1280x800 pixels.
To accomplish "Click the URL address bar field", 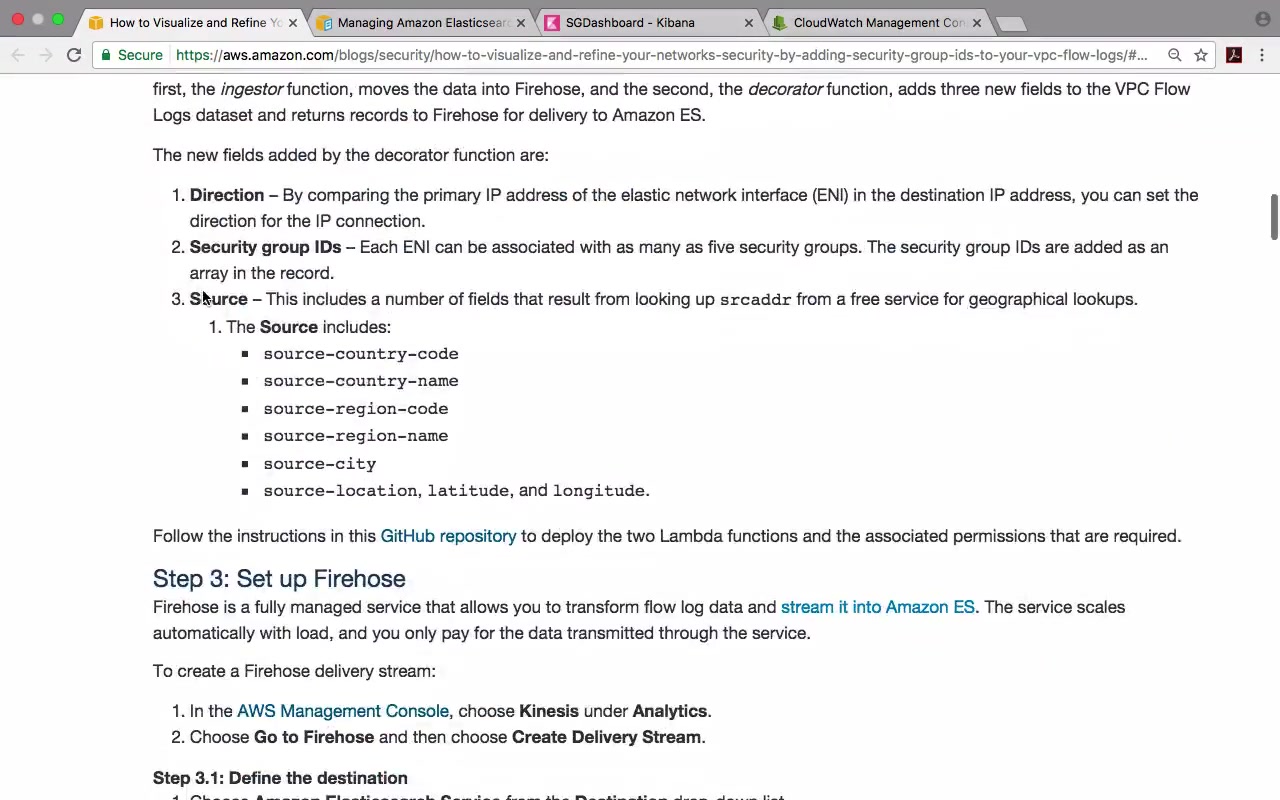I will (x=660, y=55).
